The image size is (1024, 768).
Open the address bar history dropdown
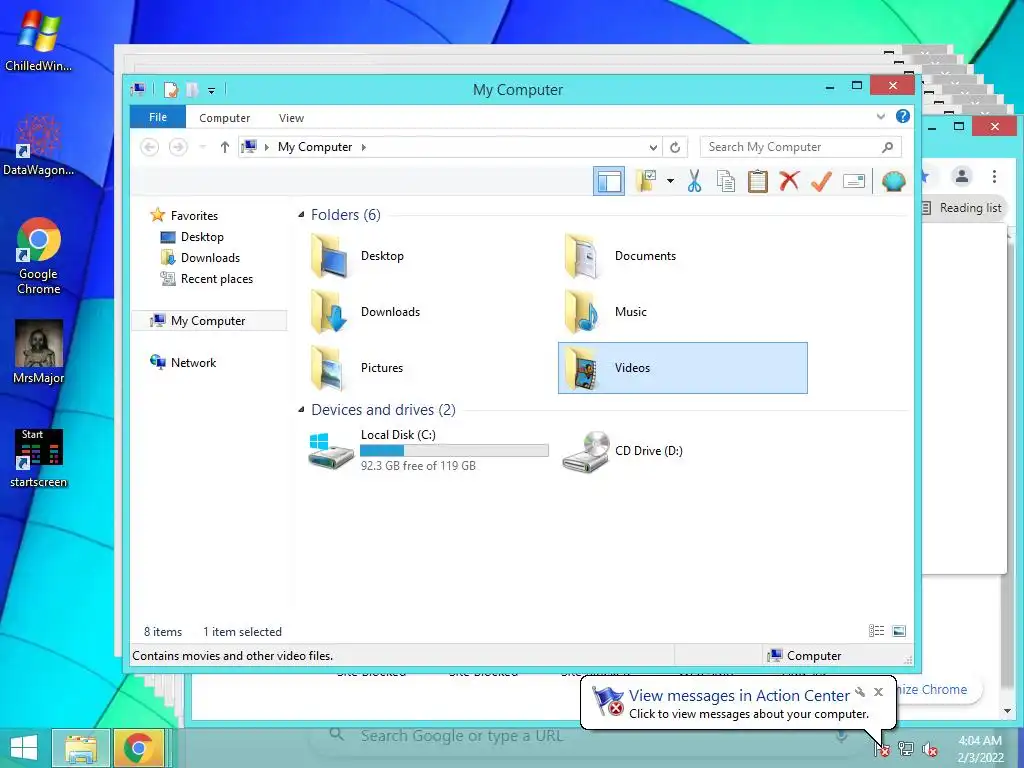652,147
